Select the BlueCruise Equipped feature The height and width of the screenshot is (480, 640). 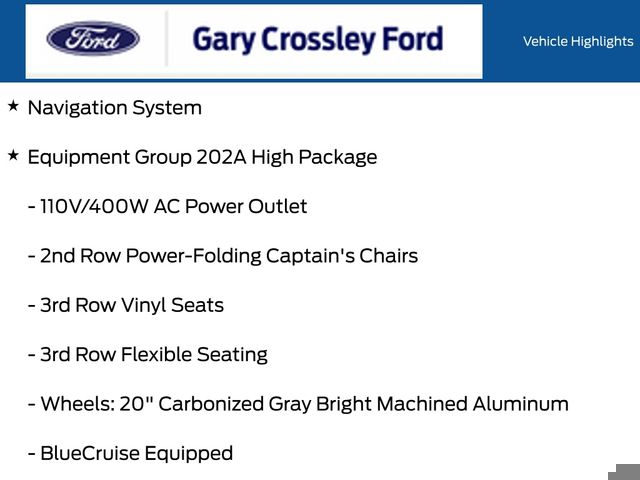tap(136, 453)
